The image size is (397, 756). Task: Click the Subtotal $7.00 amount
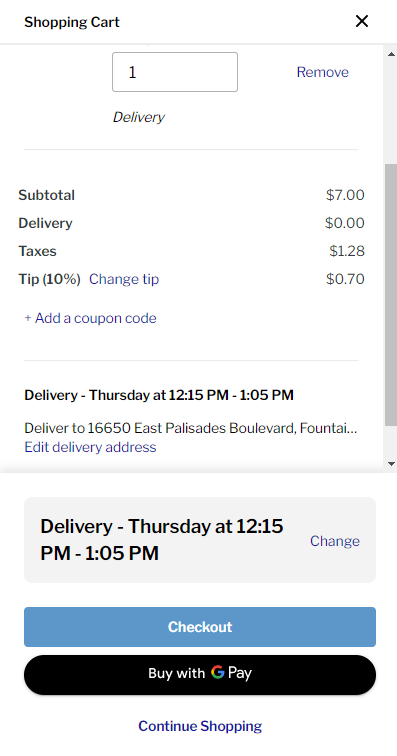coord(345,195)
